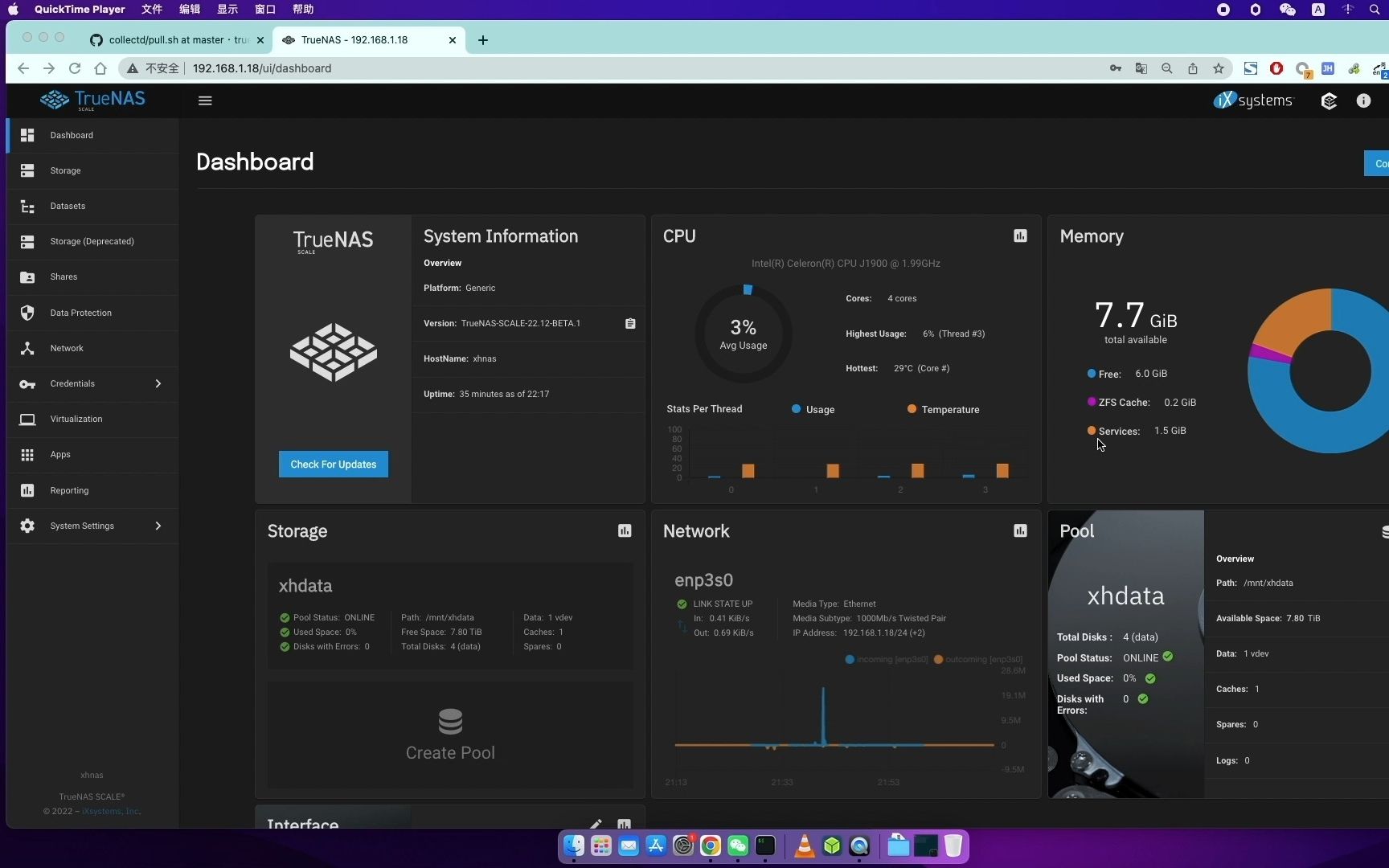Image resolution: width=1389 pixels, height=868 pixels.
Task: Open Terminal from the Dock
Action: 765,845
